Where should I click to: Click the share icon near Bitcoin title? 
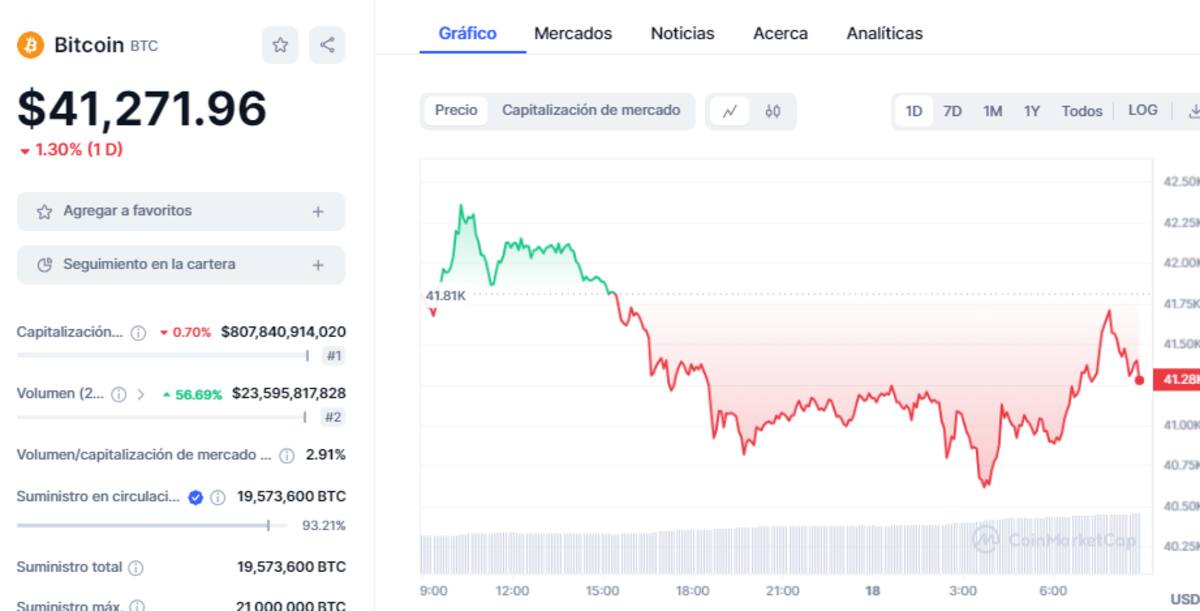click(x=327, y=45)
